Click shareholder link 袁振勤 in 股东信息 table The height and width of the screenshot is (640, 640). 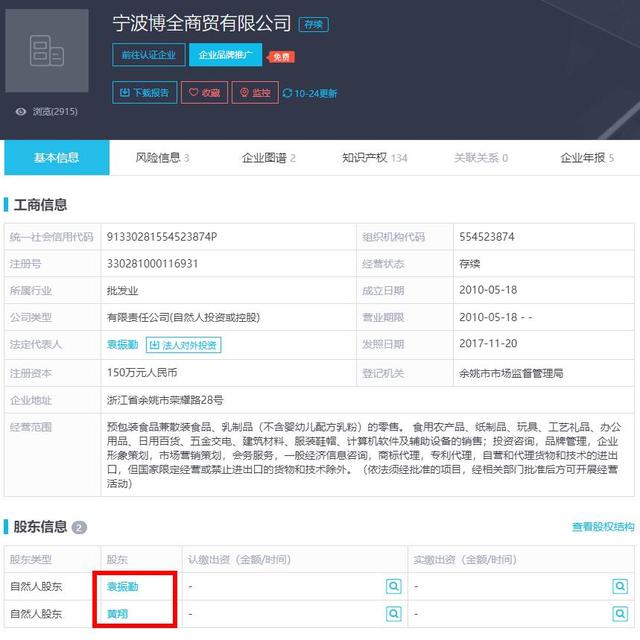click(122, 587)
